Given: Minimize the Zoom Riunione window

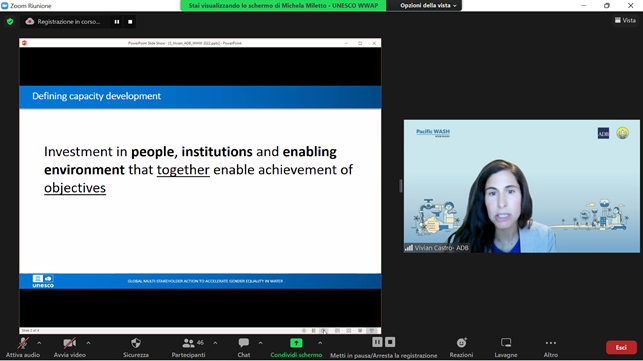Looking at the screenshot, I should [x=584, y=5].
